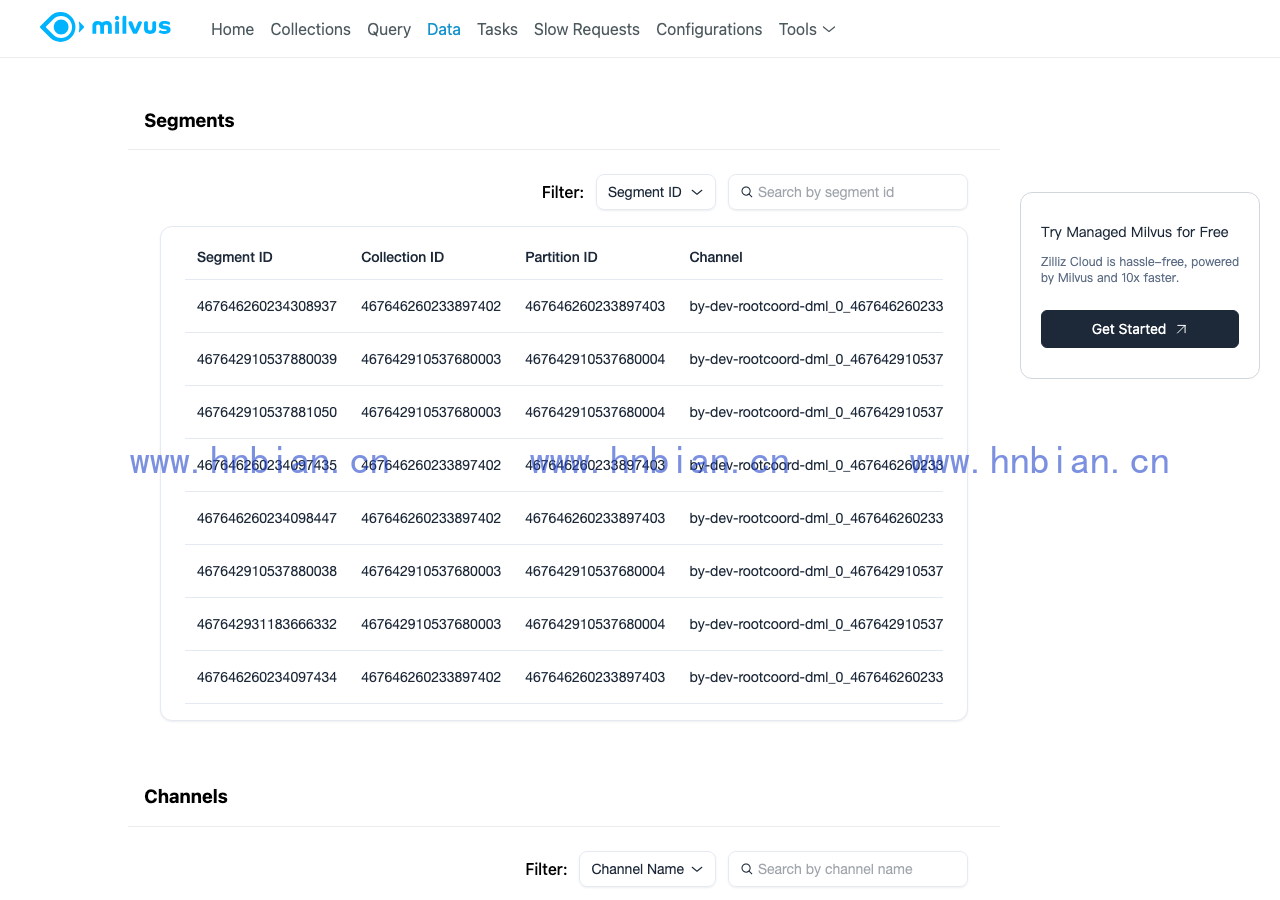Click the Segments section heading
This screenshot has height=900, width=1280.
[189, 120]
